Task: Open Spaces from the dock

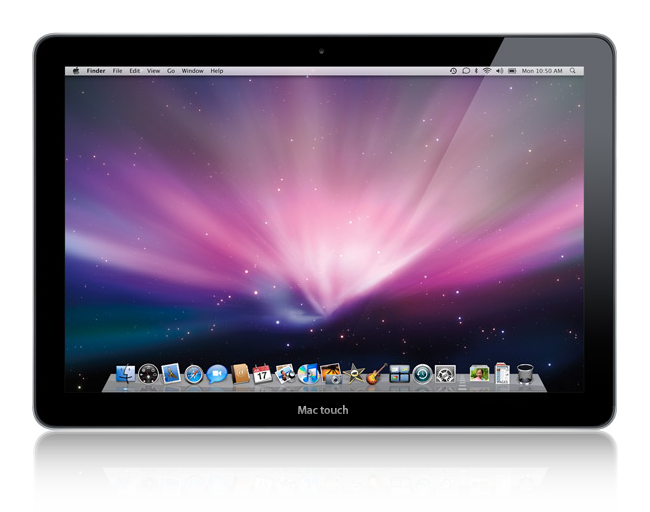Action: coord(400,374)
